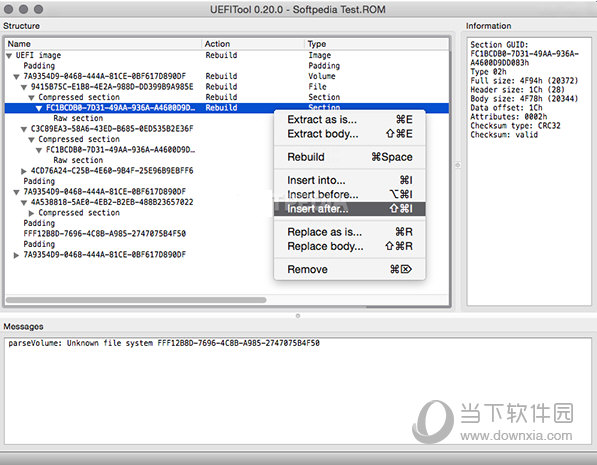The height and width of the screenshot is (465, 597).
Task: Click the parseVolume unknown file system message
Action: point(164,343)
